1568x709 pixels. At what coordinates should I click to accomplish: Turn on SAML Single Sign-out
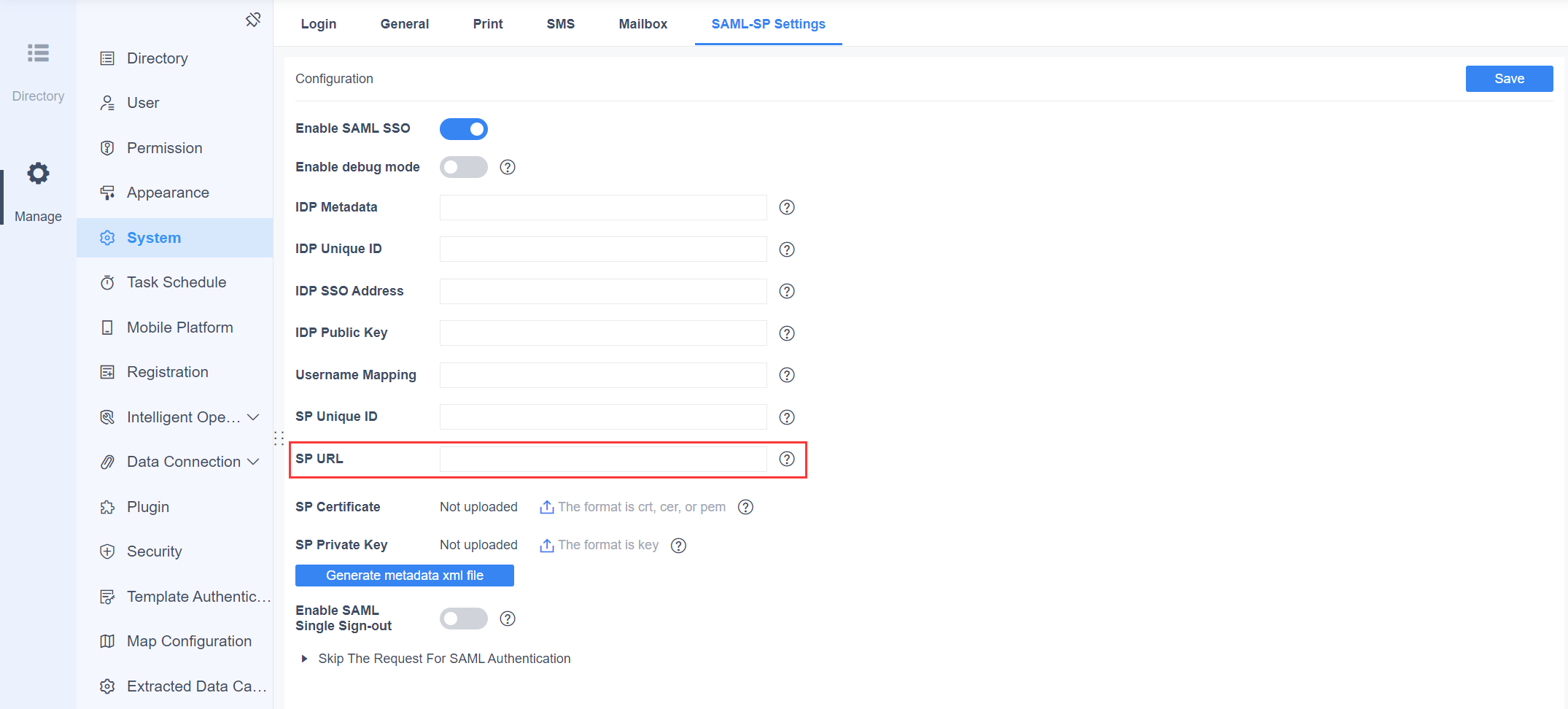click(463, 618)
